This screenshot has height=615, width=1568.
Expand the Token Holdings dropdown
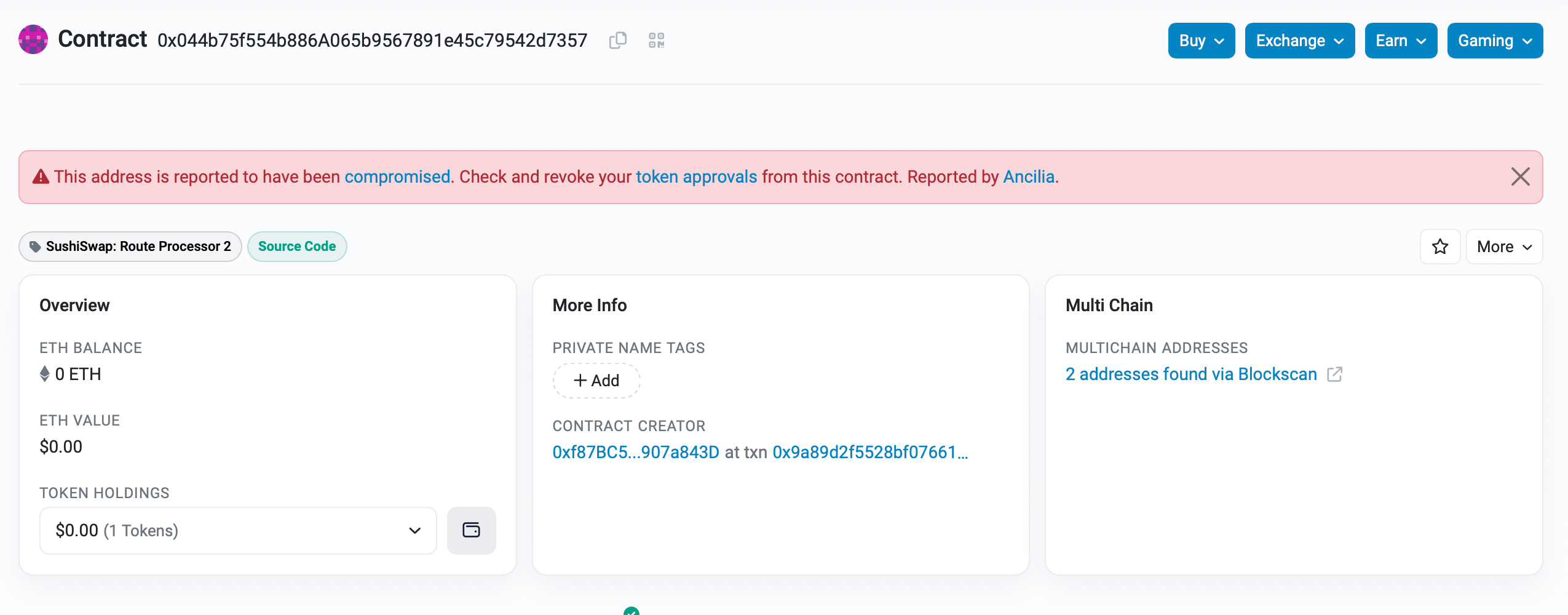click(x=238, y=530)
